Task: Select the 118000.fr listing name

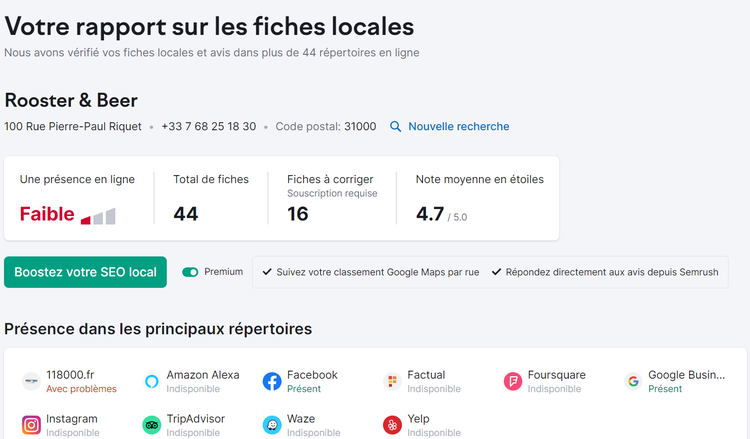Action: [70, 375]
